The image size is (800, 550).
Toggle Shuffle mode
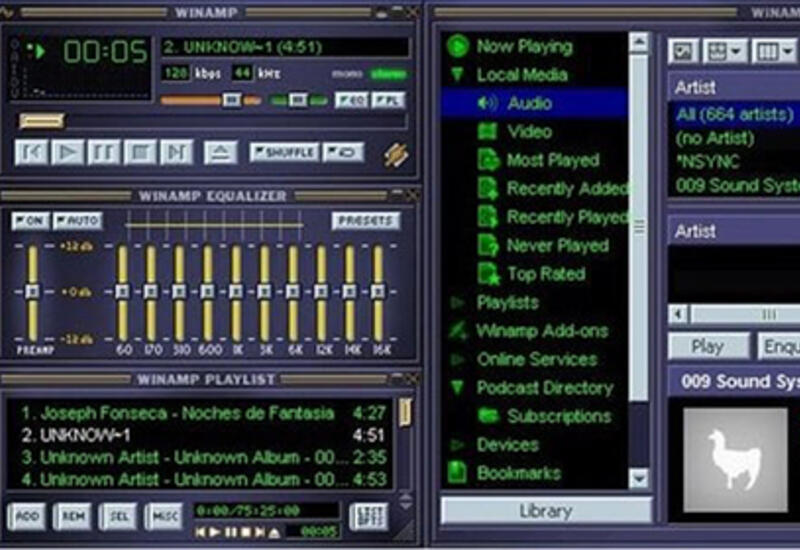coord(284,152)
